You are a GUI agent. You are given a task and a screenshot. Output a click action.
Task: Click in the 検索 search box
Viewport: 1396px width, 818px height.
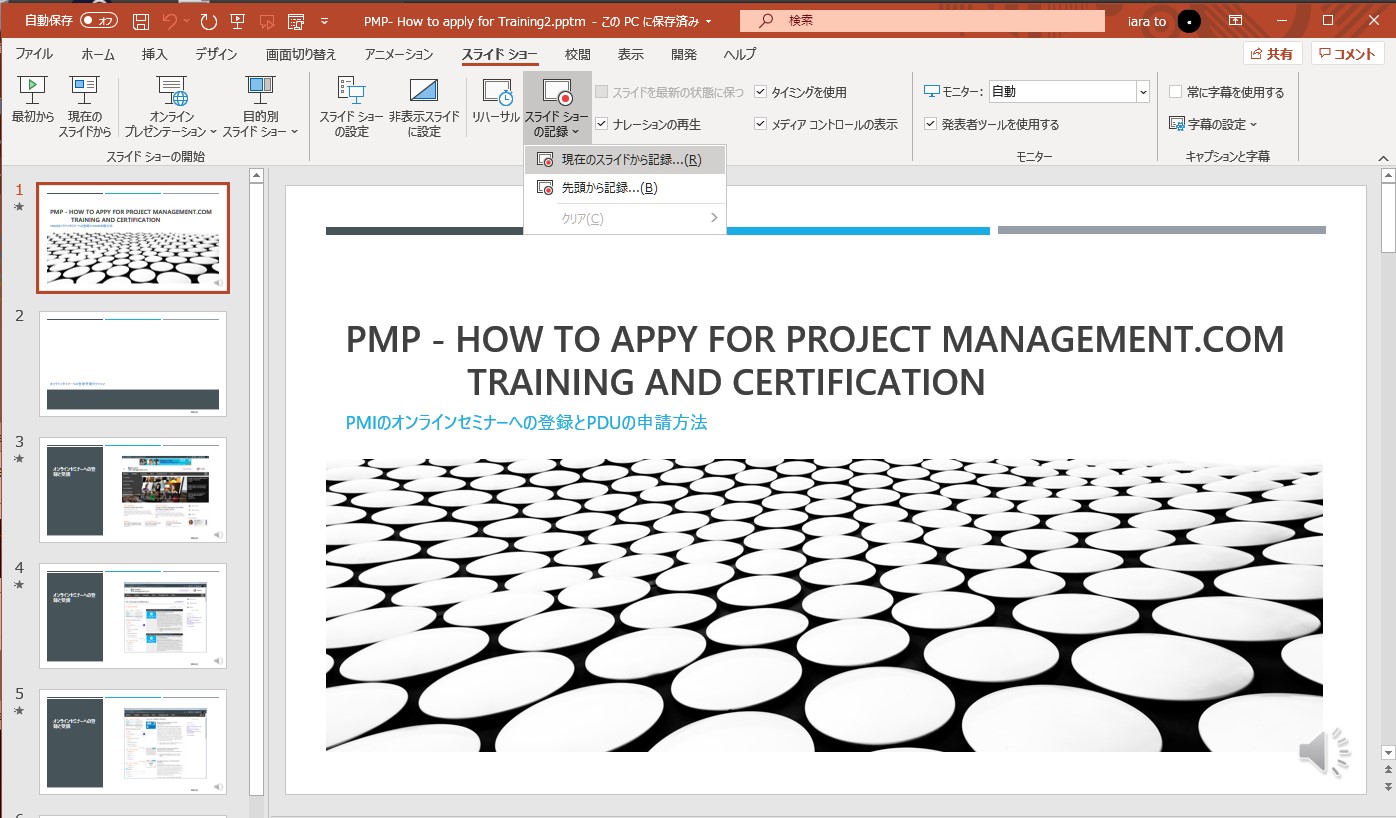click(x=922, y=21)
